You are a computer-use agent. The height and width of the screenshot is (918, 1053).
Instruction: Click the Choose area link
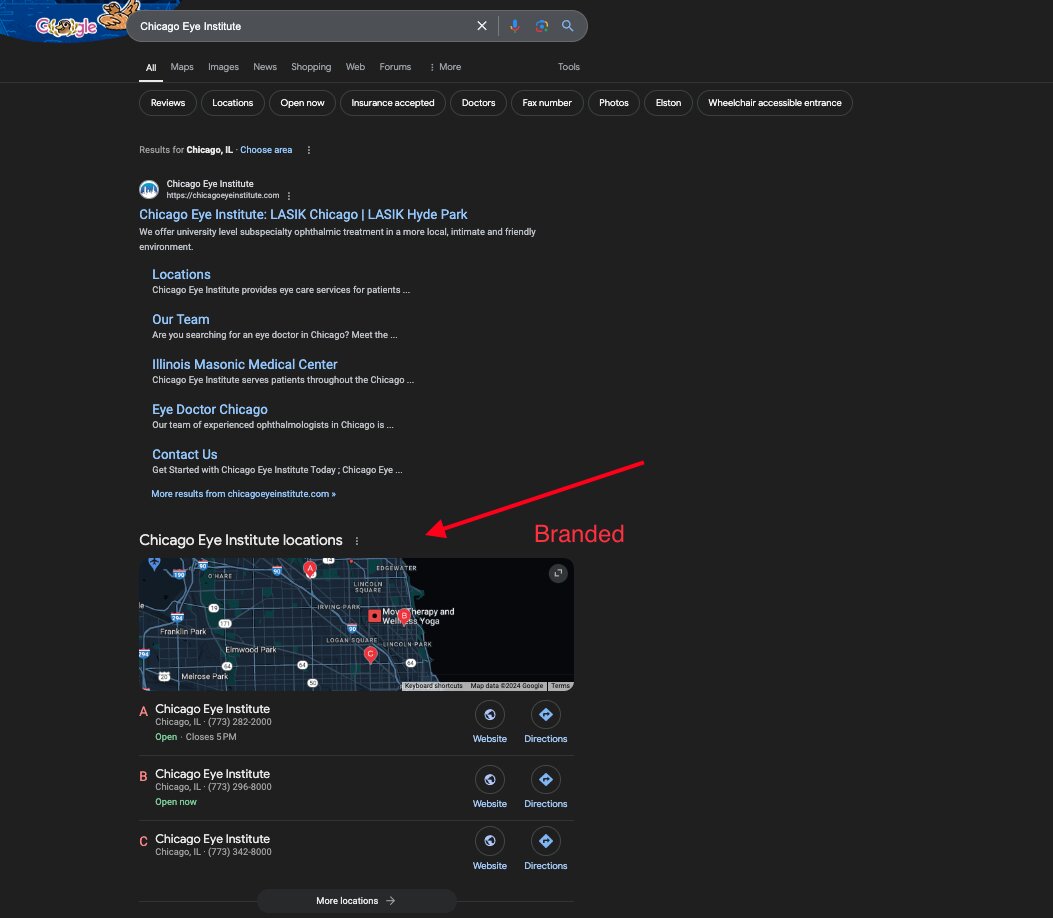click(x=266, y=150)
